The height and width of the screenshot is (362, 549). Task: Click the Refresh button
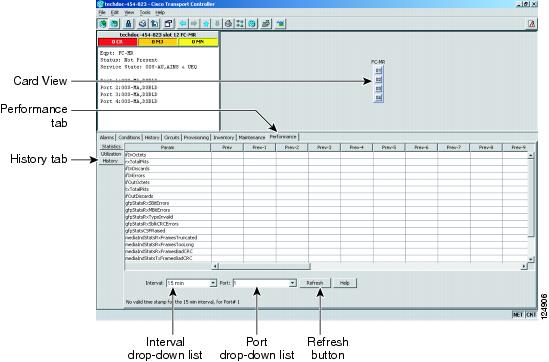[x=315, y=283]
